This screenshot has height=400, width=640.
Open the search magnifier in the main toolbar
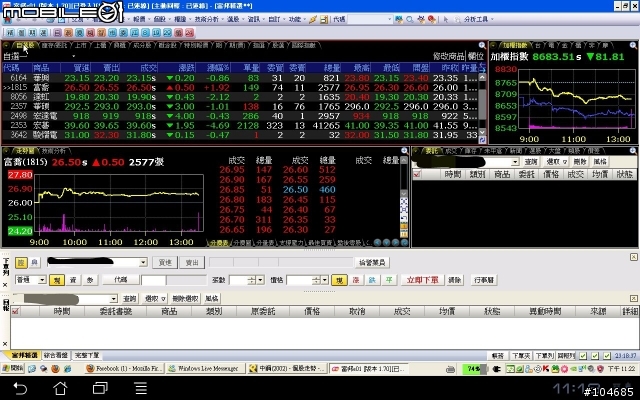pos(410,19)
